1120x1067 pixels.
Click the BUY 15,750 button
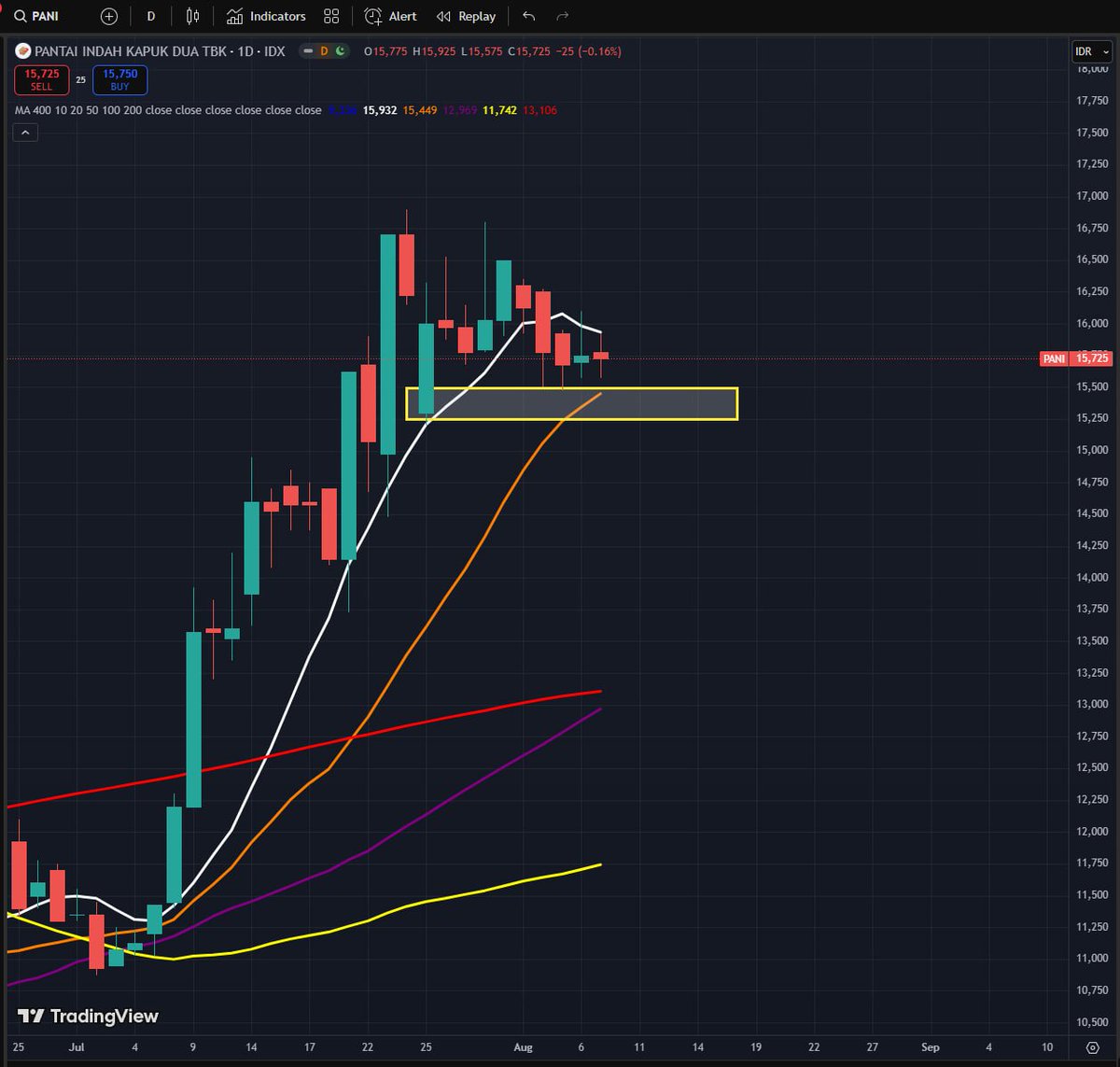119,80
